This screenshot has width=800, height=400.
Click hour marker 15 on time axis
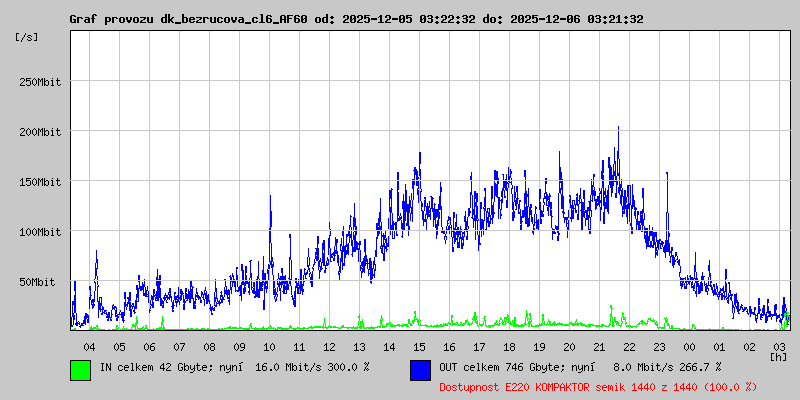tap(419, 346)
